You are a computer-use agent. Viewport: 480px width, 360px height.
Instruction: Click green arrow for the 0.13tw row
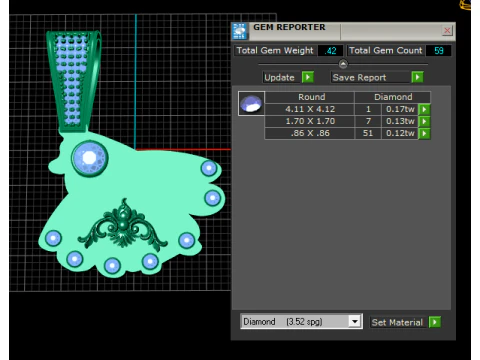(424, 121)
